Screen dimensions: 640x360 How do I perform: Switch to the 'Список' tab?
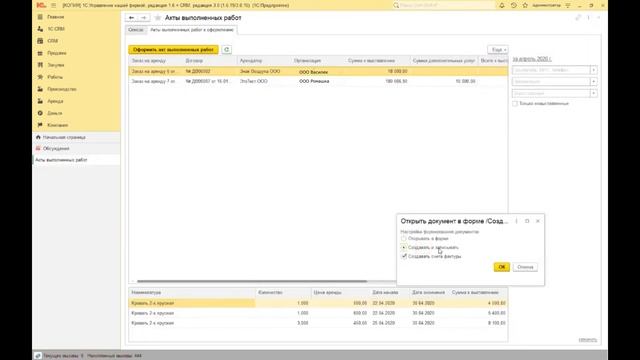136,30
